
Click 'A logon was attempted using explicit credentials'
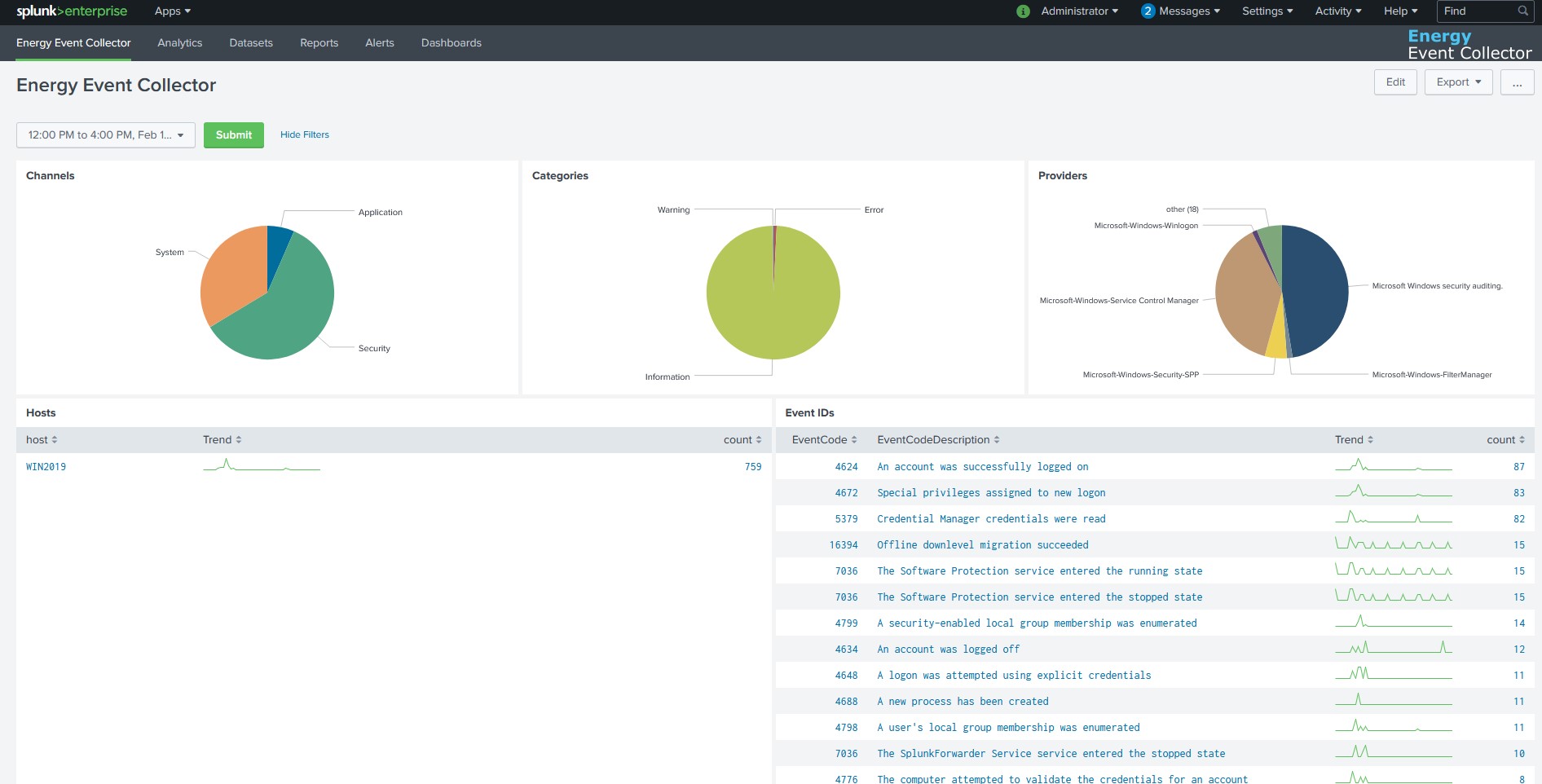1014,676
